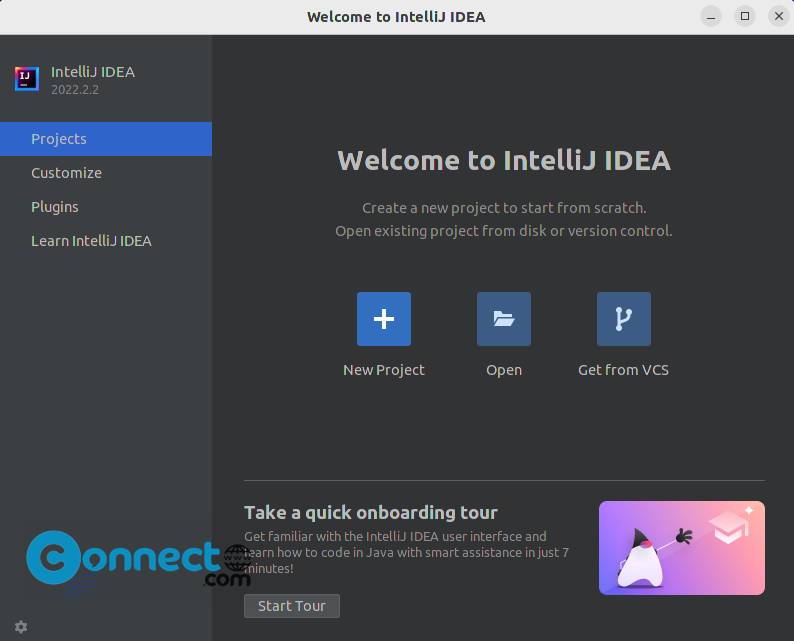Click the Welcome to IntelliJ IDEA heading
The width and height of the screenshot is (794, 641).
[x=504, y=161]
